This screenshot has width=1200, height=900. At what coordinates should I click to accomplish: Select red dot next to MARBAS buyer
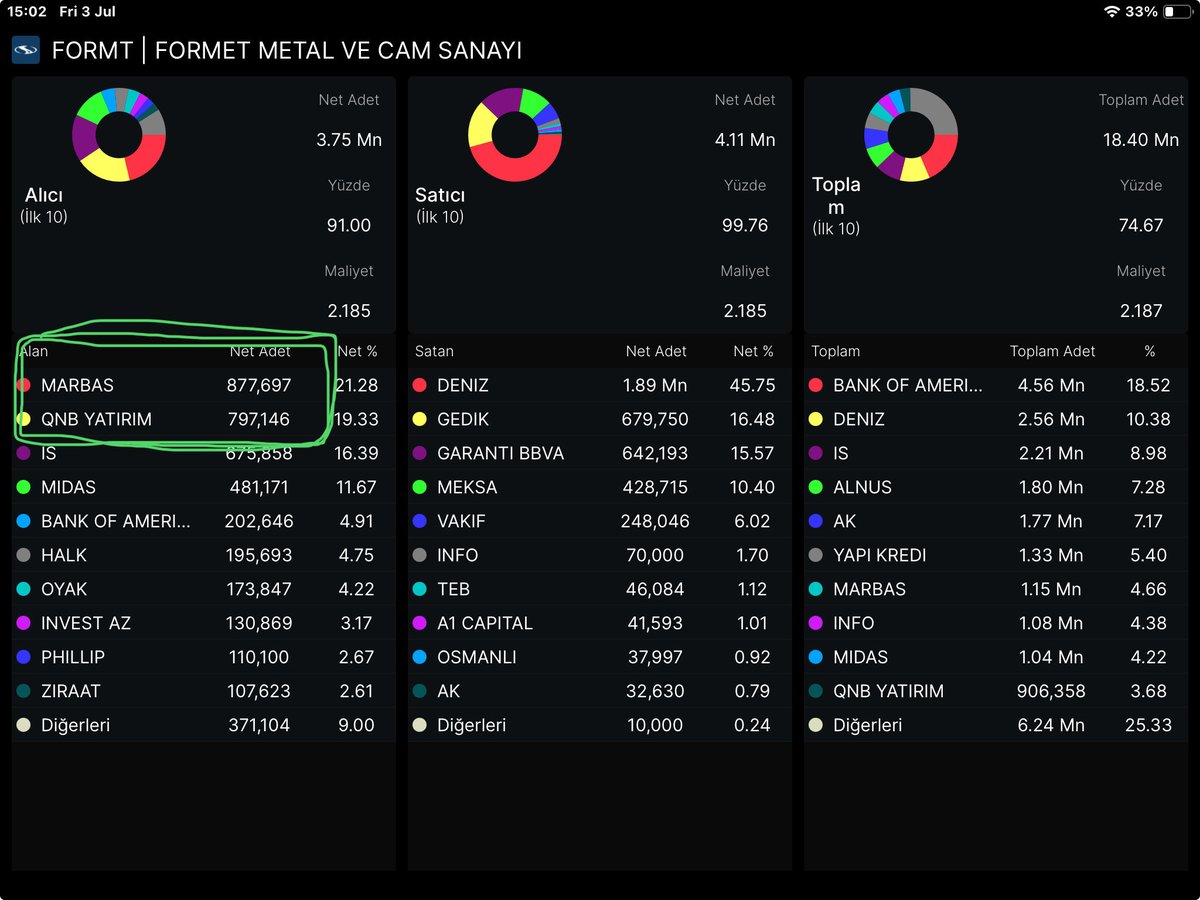pyautogui.click(x=25, y=385)
